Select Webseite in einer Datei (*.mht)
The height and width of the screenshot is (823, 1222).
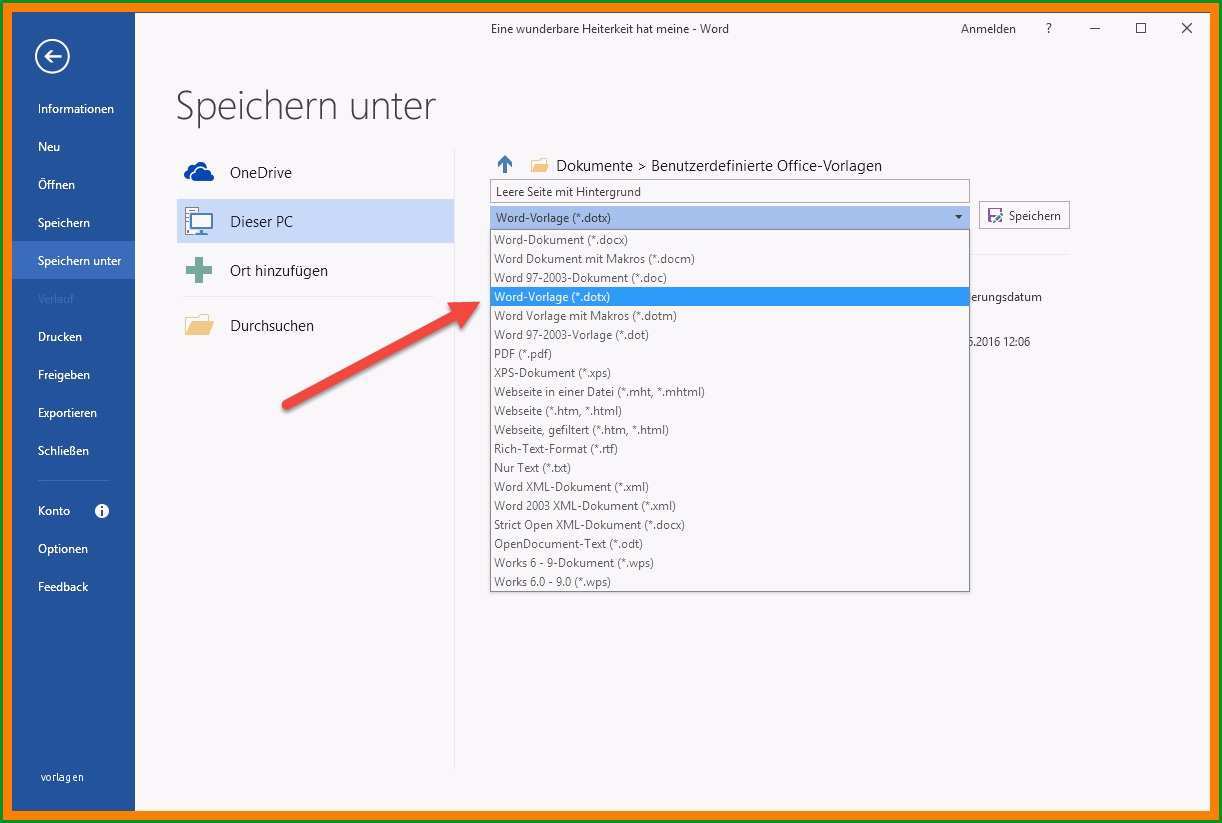click(730, 392)
